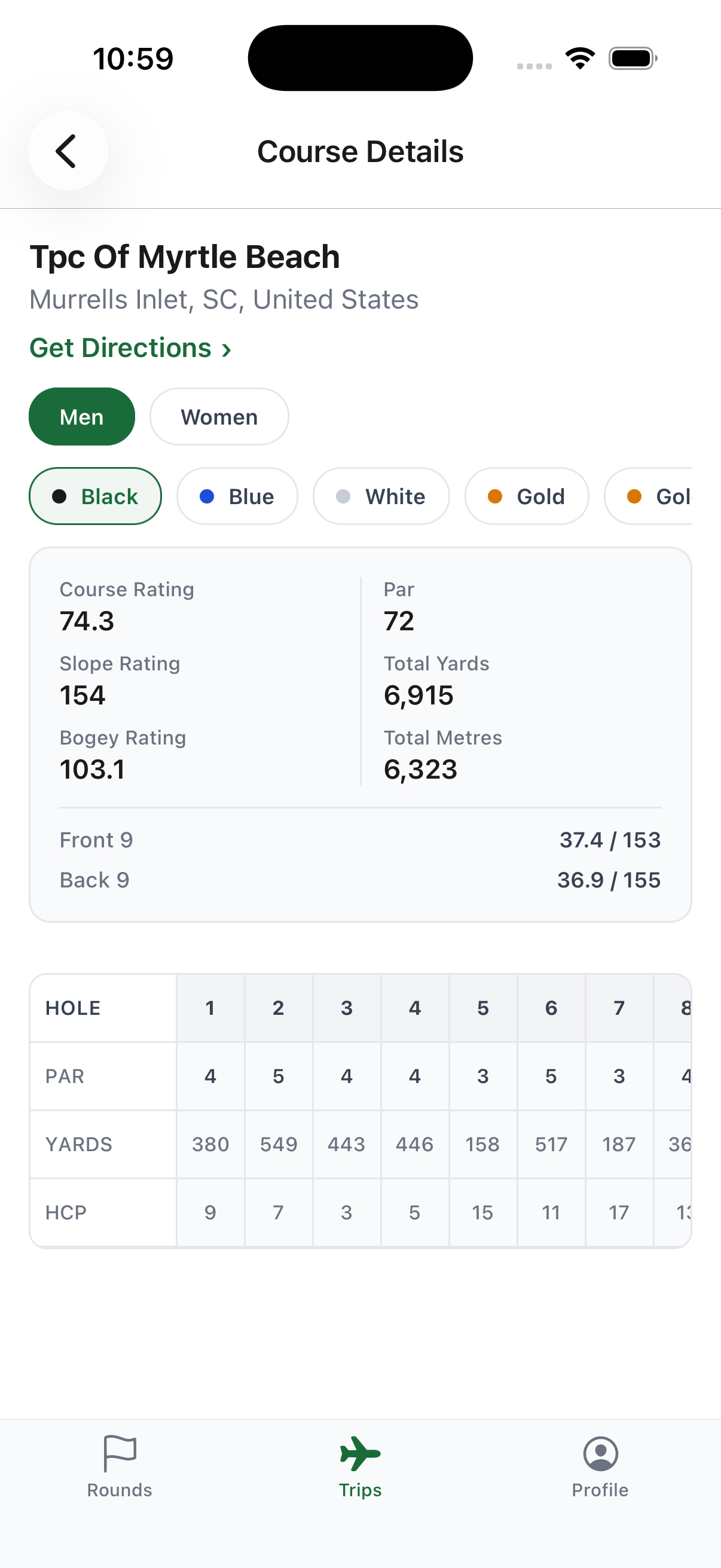This screenshot has width=721, height=1568.
Task: Tap the black color dot on Black tee
Action: click(59, 496)
